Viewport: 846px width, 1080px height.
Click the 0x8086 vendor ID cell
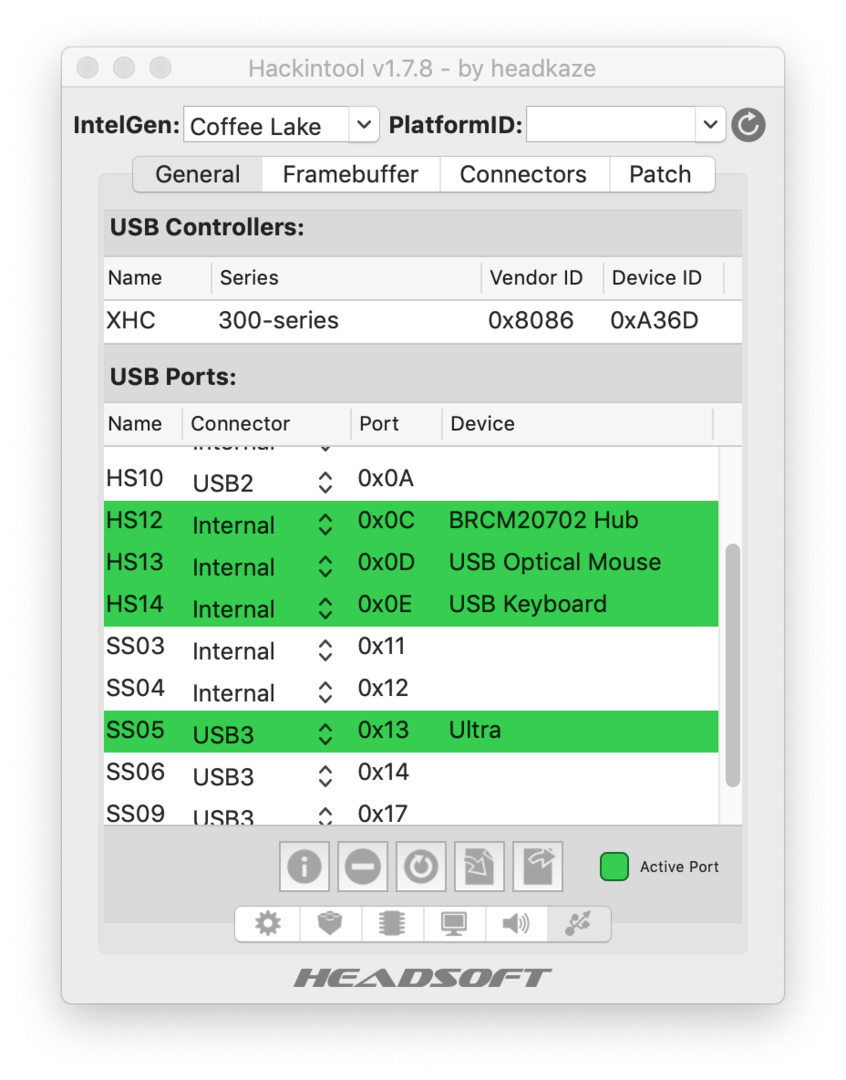point(530,321)
